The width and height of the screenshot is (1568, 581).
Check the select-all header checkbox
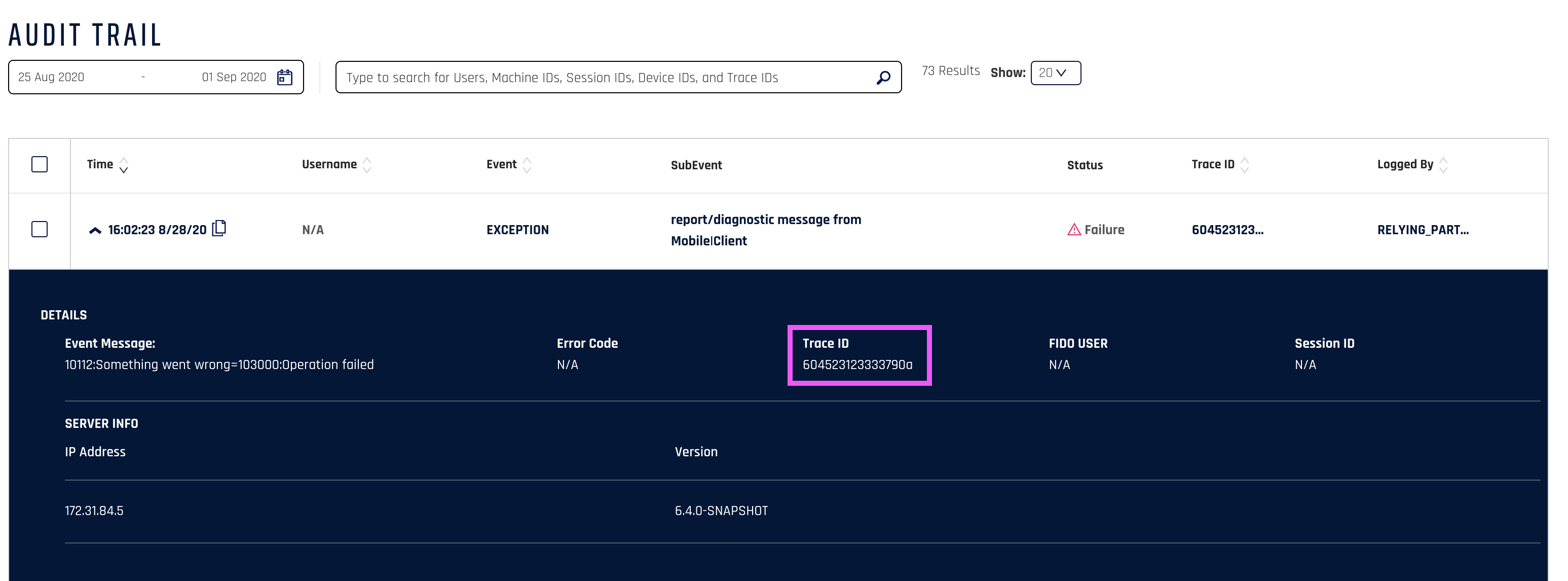(x=40, y=164)
